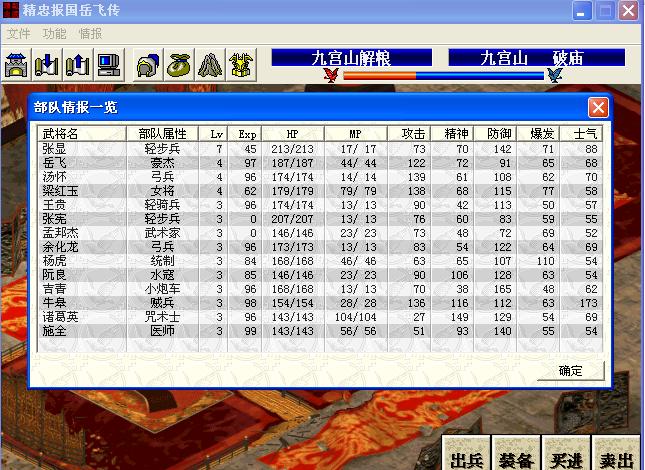Select the 梁红玉 row
The width and height of the screenshot is (645, 470).
click(x=320, y=191)
